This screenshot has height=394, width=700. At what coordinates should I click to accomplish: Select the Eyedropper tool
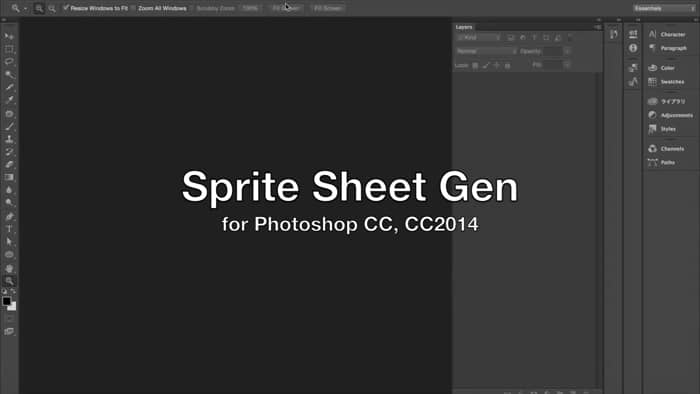(9, 100)
